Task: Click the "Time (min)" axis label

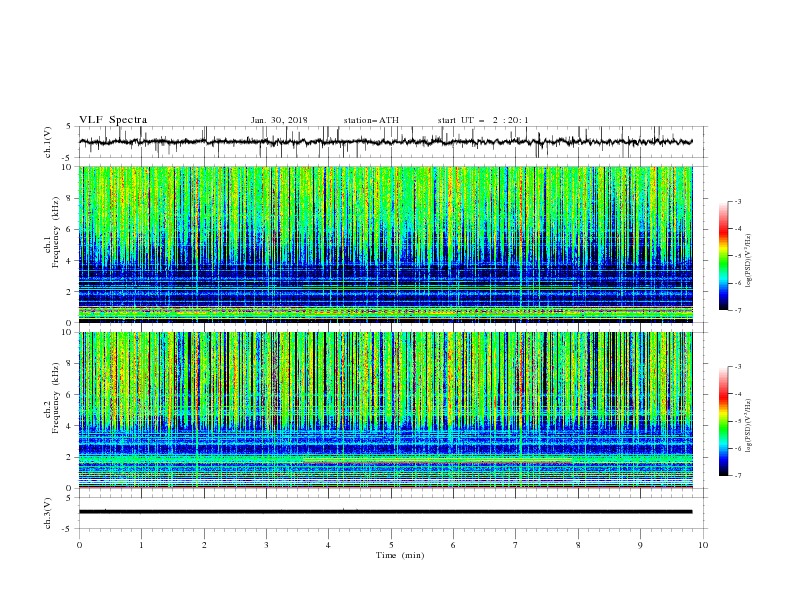Action: click(x=400, y=555)
